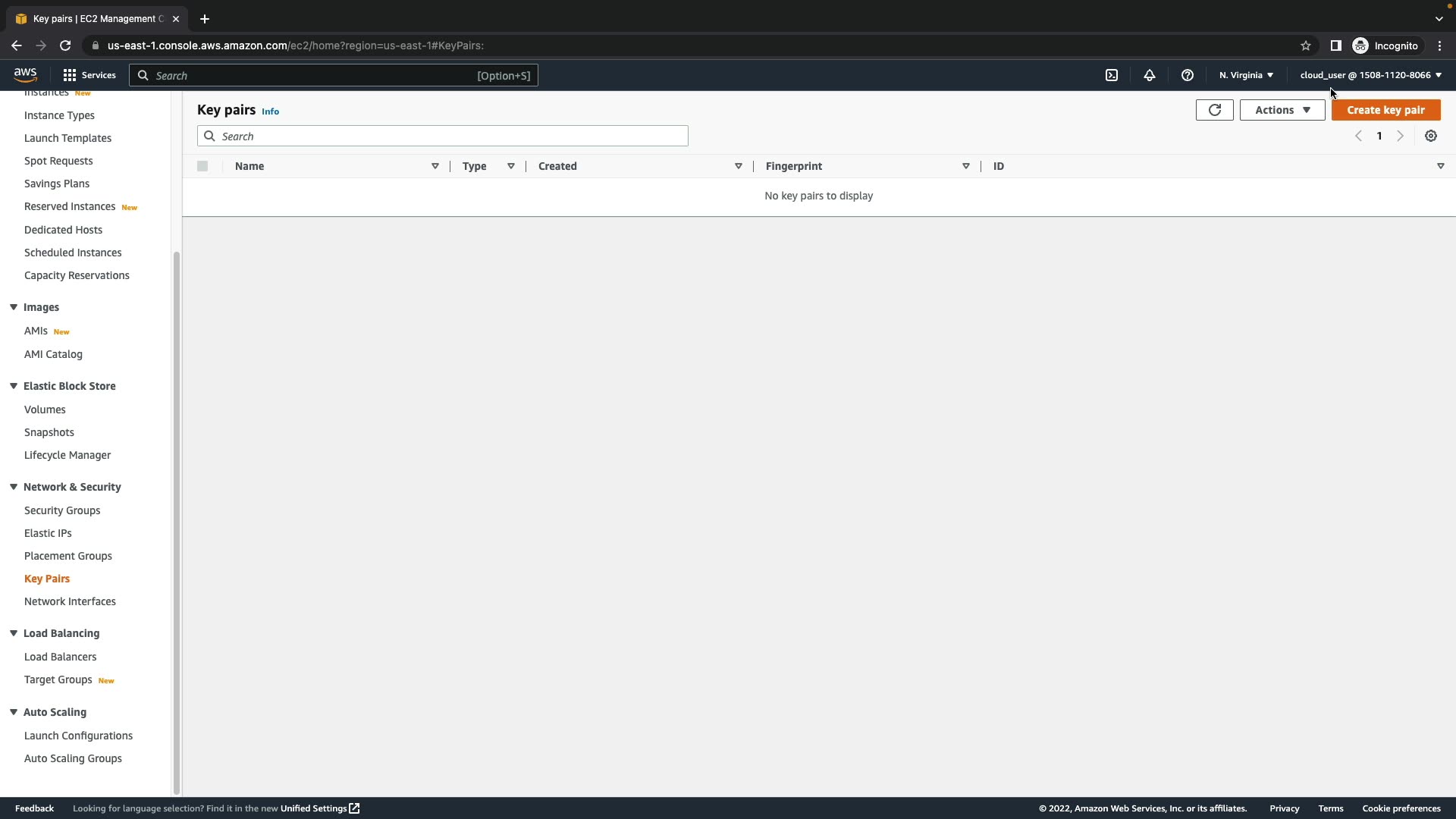1456x819 pixels.
Task: Click the Create key pair button
Action: click(1385, 110)
